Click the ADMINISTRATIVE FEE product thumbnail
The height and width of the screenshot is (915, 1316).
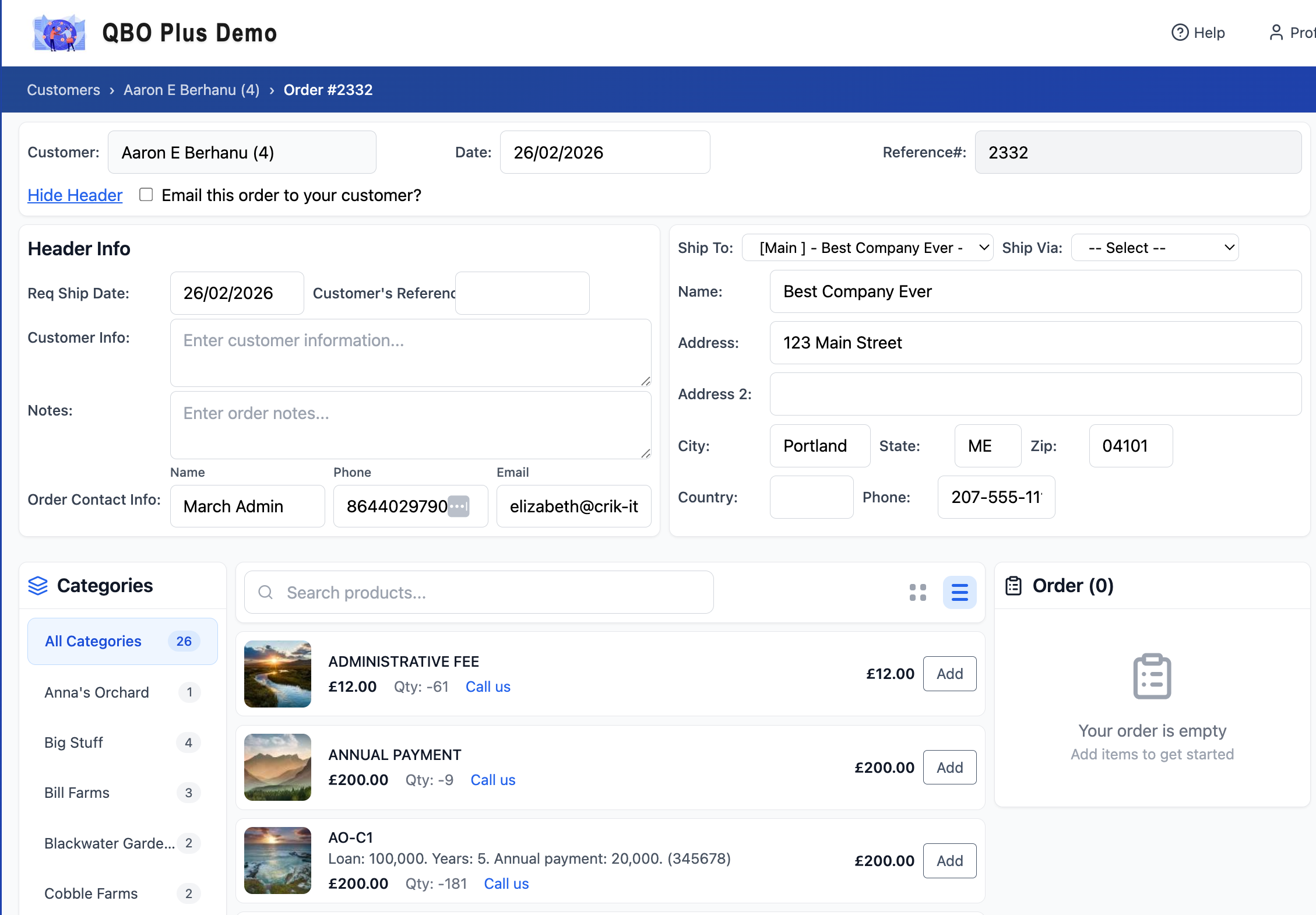pos(277,674)
